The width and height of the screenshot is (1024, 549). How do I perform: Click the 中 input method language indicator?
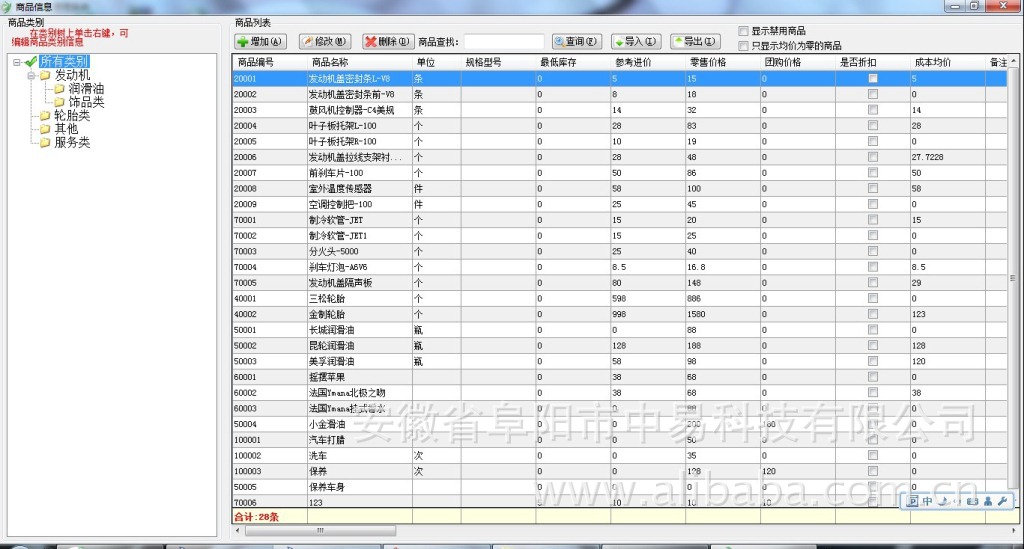pyautogui.click(x=927, y=501)
